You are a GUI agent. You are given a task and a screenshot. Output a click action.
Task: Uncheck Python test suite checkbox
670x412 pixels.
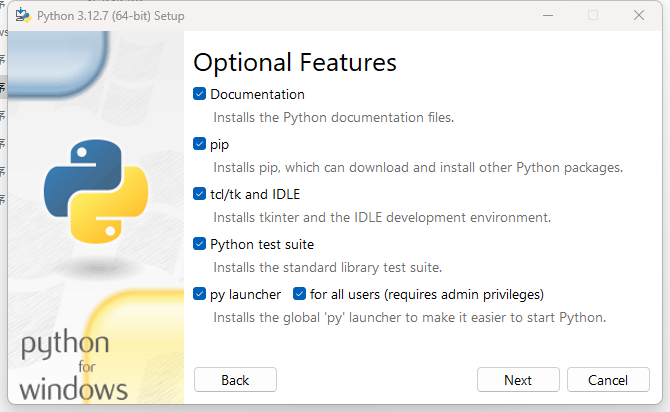pyautogui.click(x=200, y=244)
